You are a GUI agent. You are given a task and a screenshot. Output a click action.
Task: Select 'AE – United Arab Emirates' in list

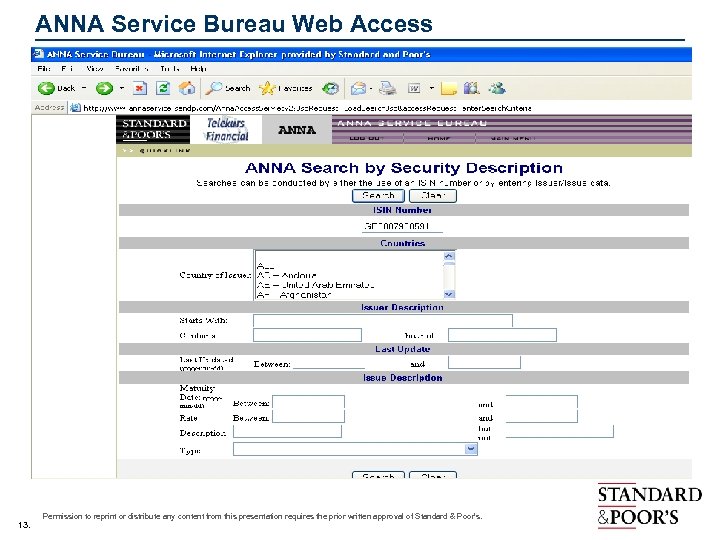[315, 285]
